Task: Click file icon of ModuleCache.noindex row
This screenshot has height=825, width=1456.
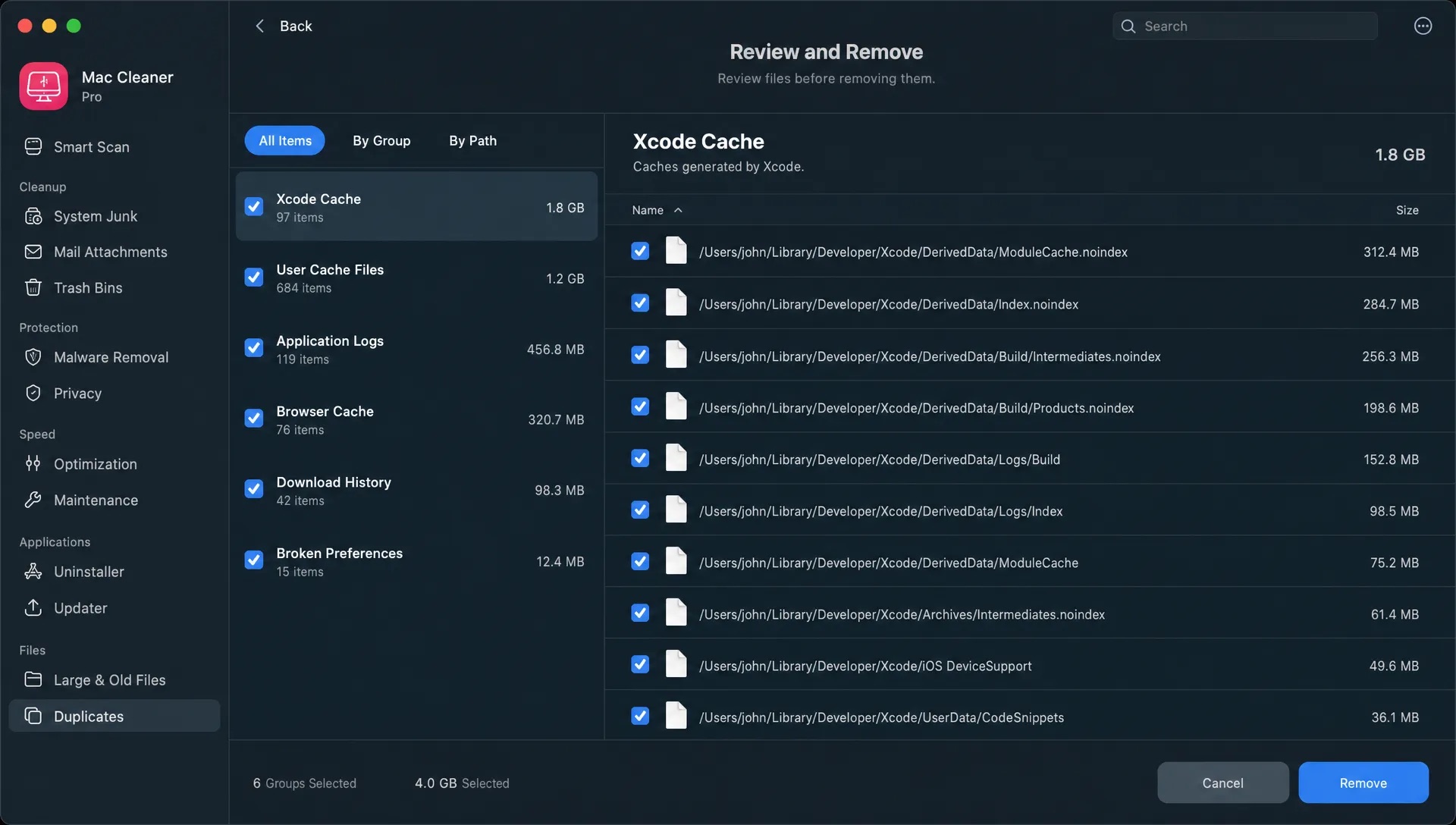Action: (x=676, y=250)
